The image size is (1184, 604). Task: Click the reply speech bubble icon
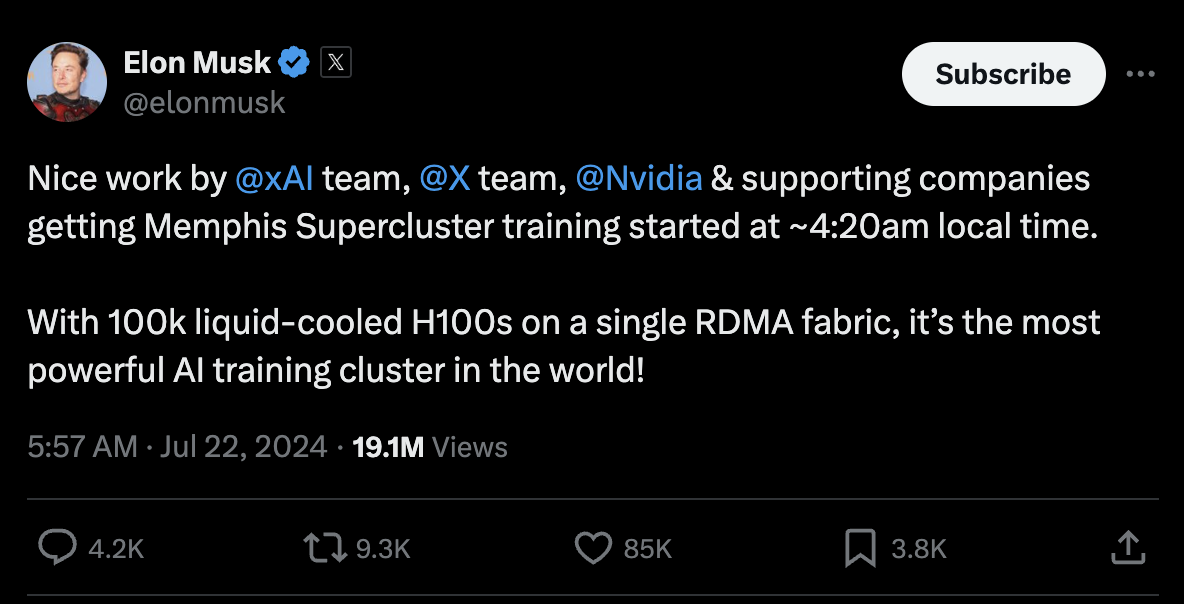pyautogui.click(x=58, y=547)
